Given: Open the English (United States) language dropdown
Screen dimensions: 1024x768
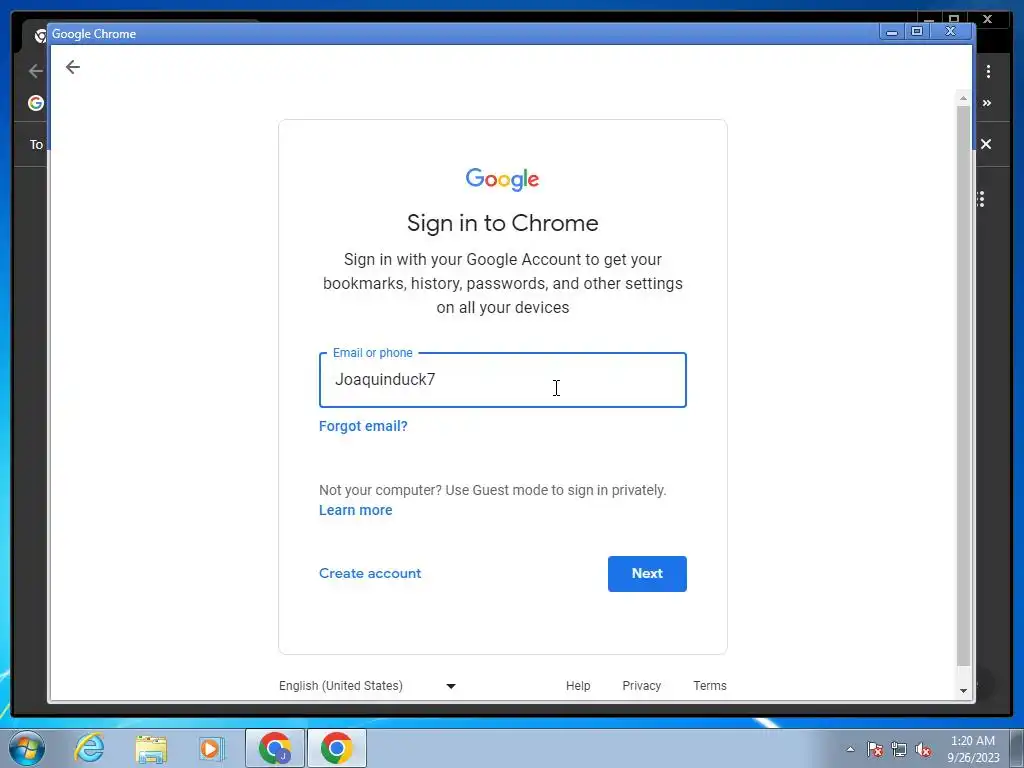Looking at the screenshot, I should tap(367, 686).
